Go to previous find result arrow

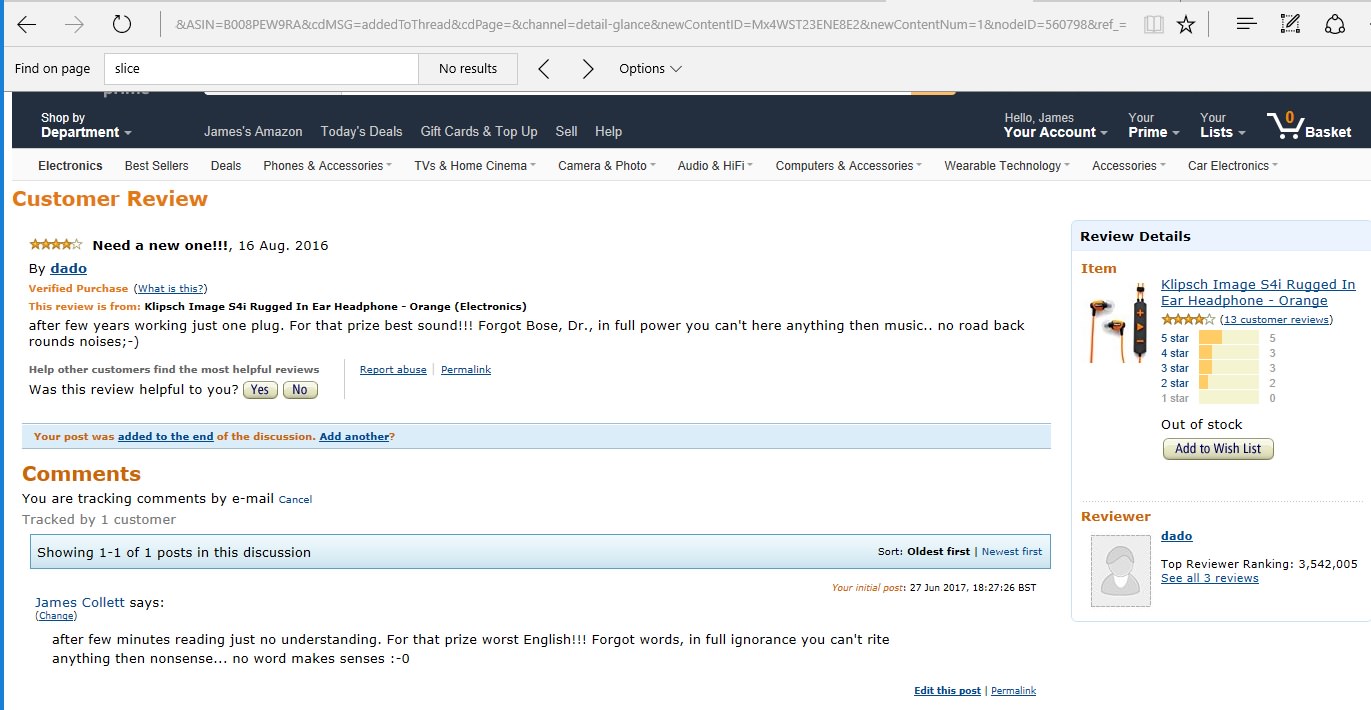pos(544,69)
